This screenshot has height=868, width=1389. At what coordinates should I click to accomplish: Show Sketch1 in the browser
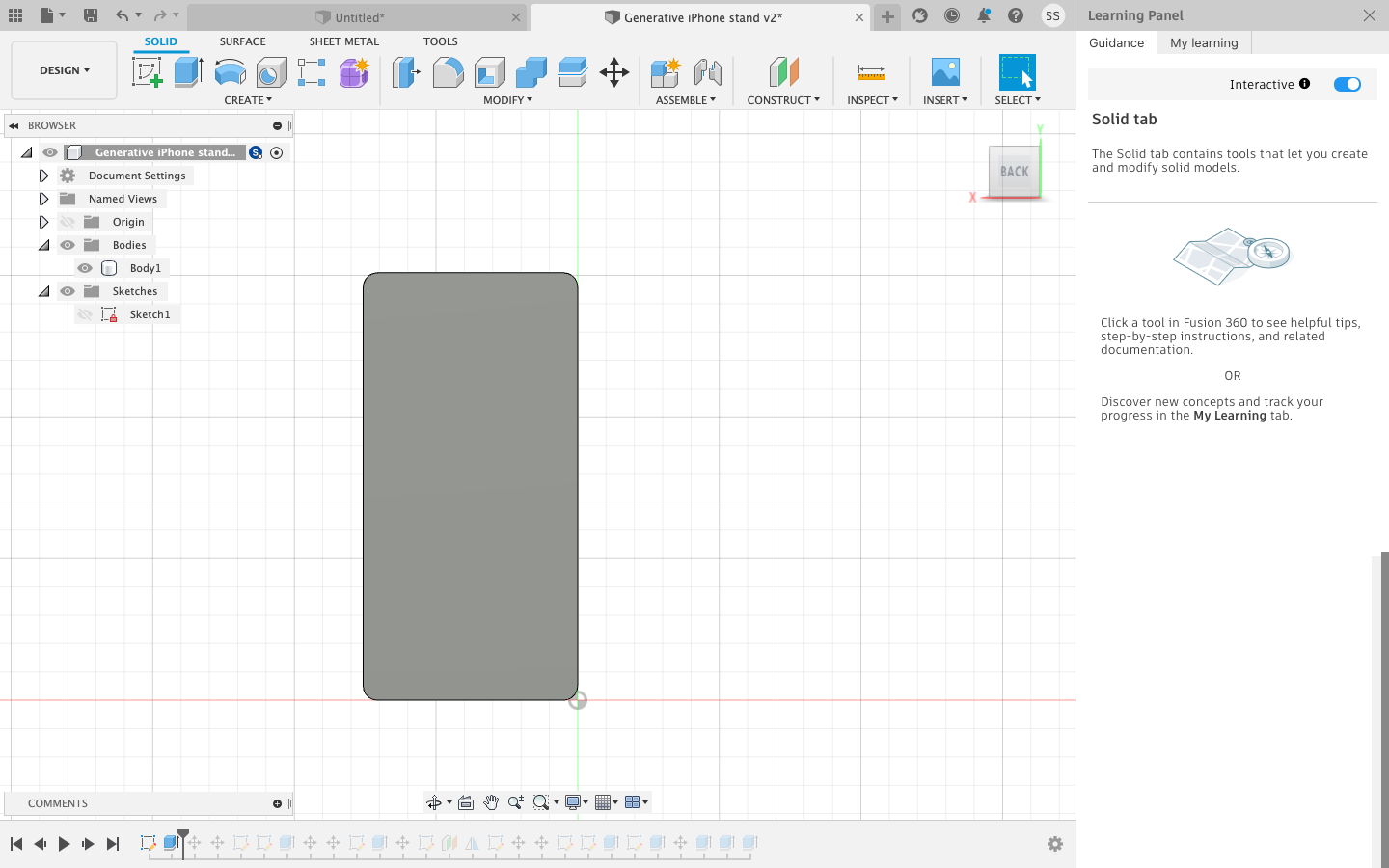point(85,313)
